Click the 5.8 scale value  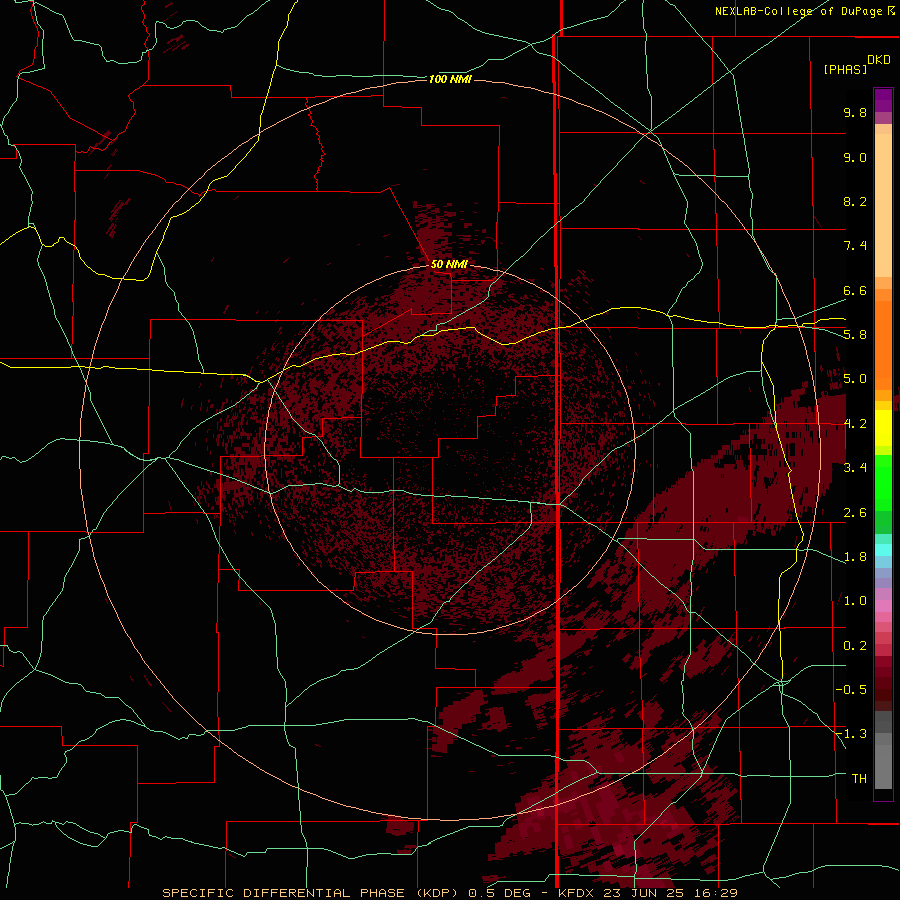click(x=855, y=335)
